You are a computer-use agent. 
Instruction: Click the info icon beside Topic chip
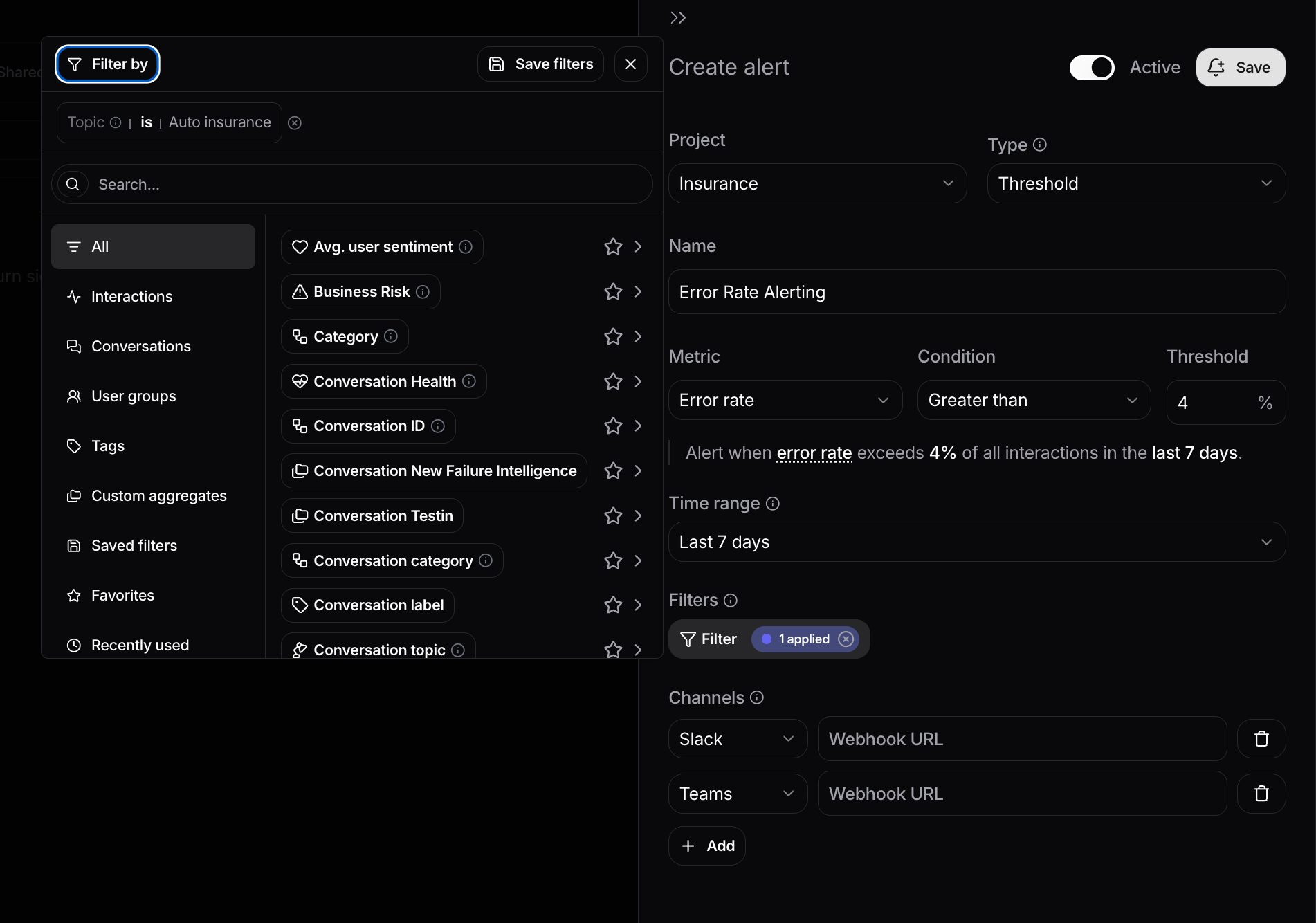click(116, 122)
